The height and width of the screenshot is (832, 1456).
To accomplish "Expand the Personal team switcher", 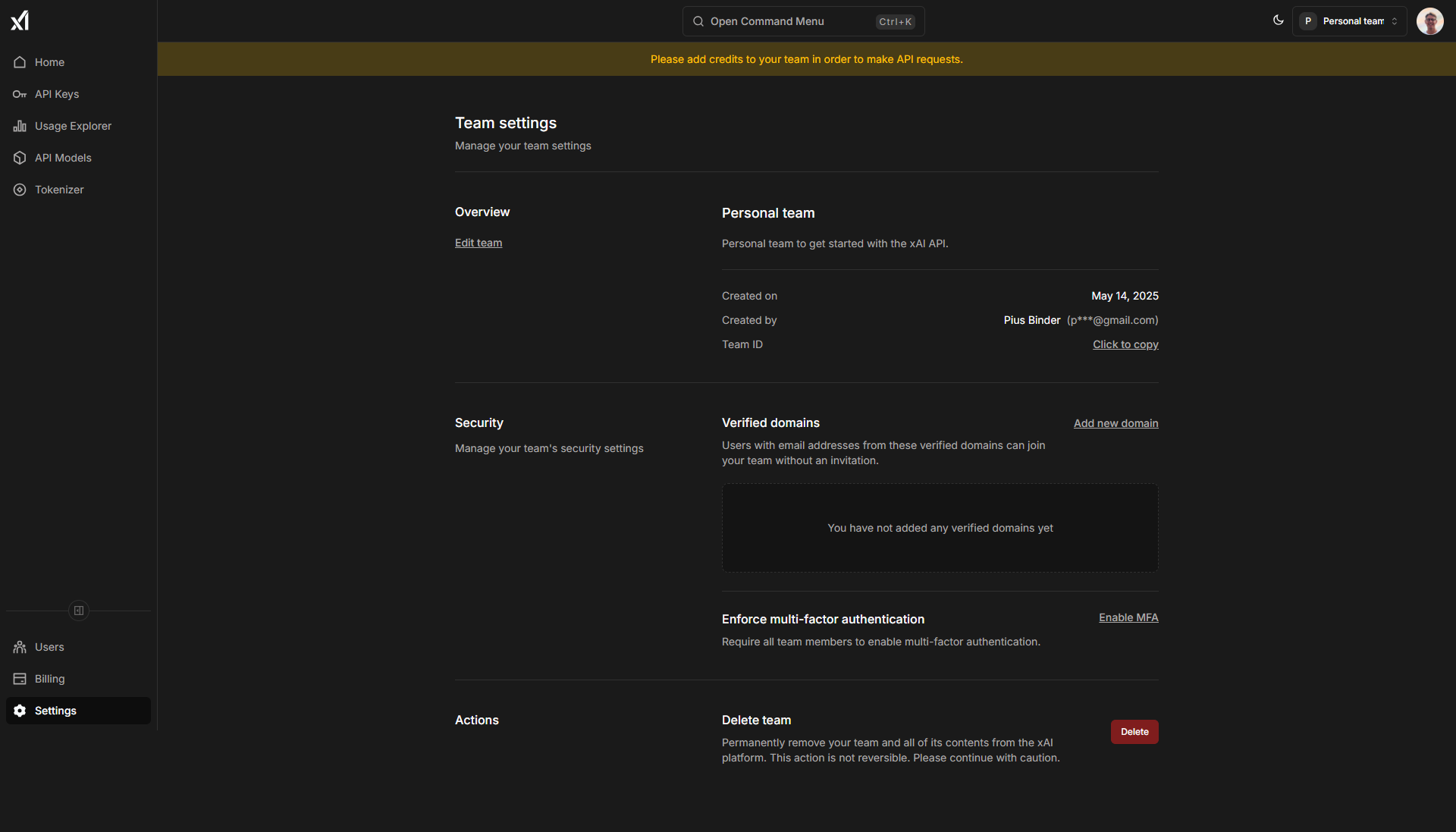I will [1350, 21].
